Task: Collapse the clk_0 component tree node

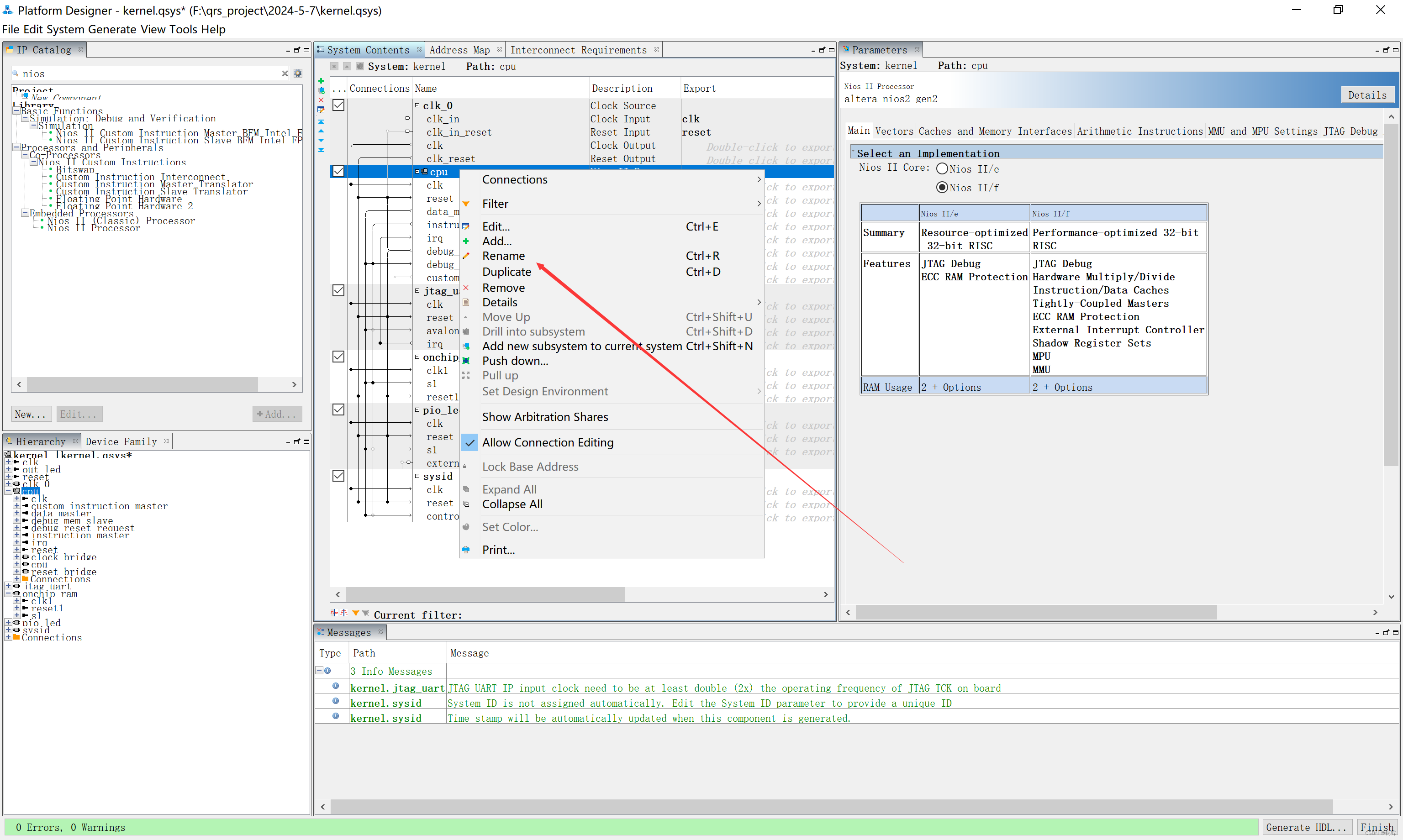Action: (x=417, y=105)
